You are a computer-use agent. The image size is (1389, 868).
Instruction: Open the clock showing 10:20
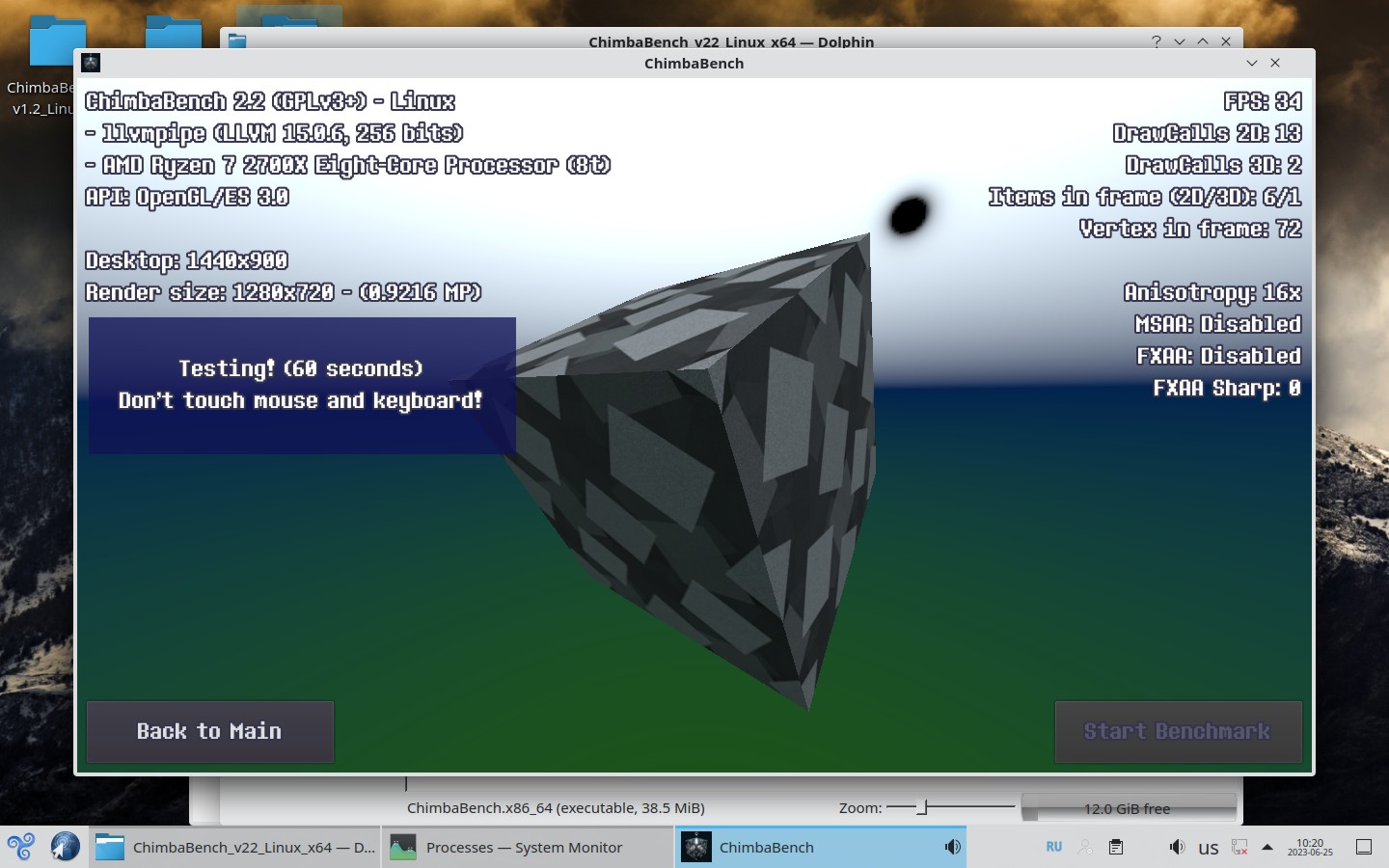(1310, 847)
